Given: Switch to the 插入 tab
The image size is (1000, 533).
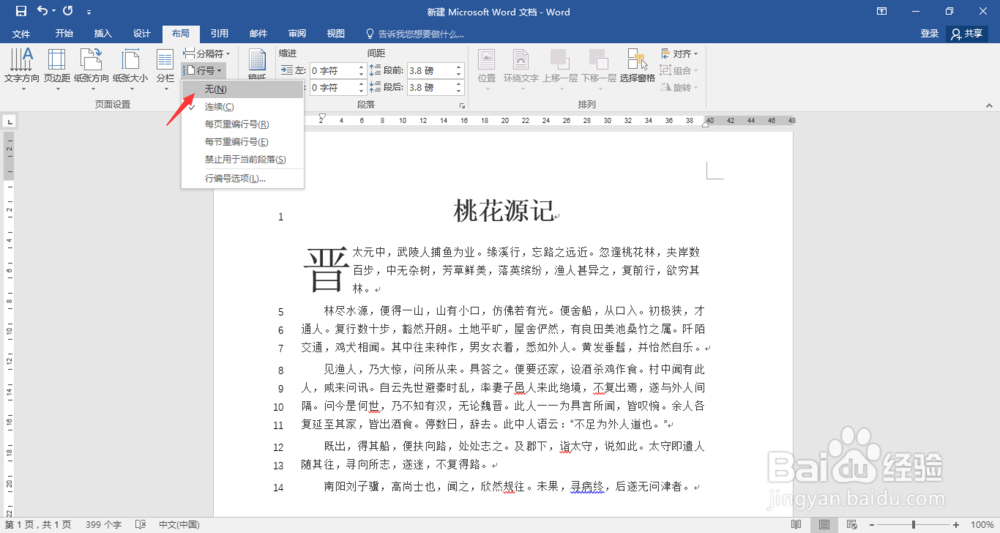Looking at the screenshot, I should 103,34.
